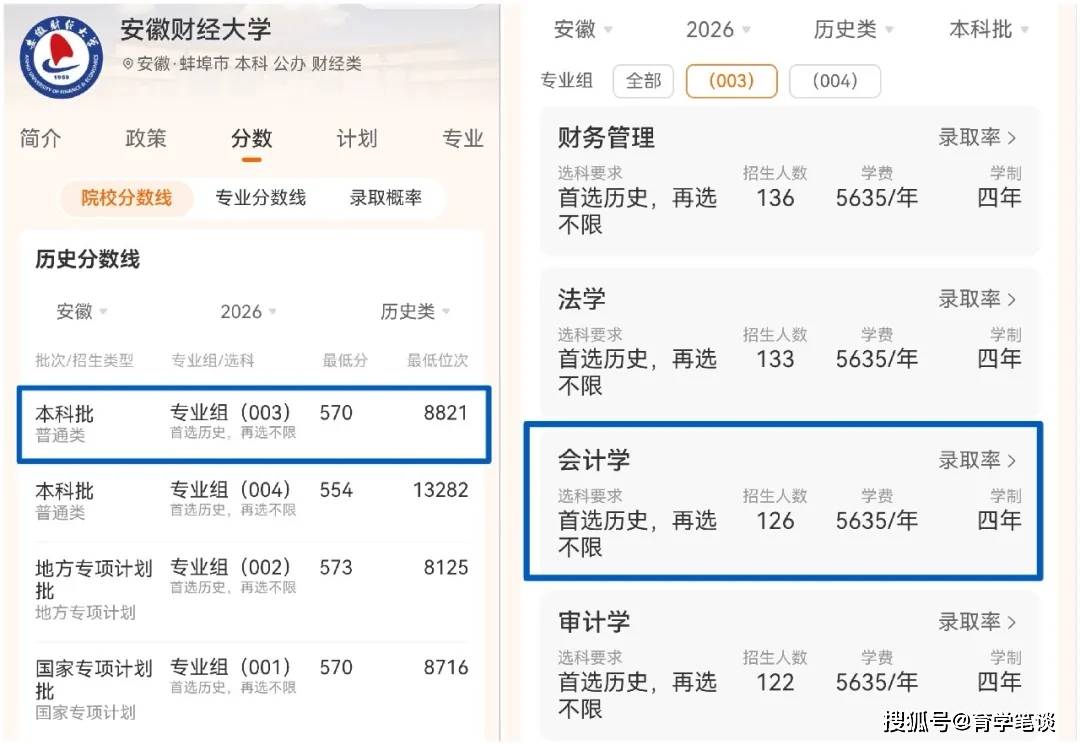1080x745 pixels.
Task: Open the 2026 dropdown in the right panel
Action: pyautogui.click(x=718, y=30)
